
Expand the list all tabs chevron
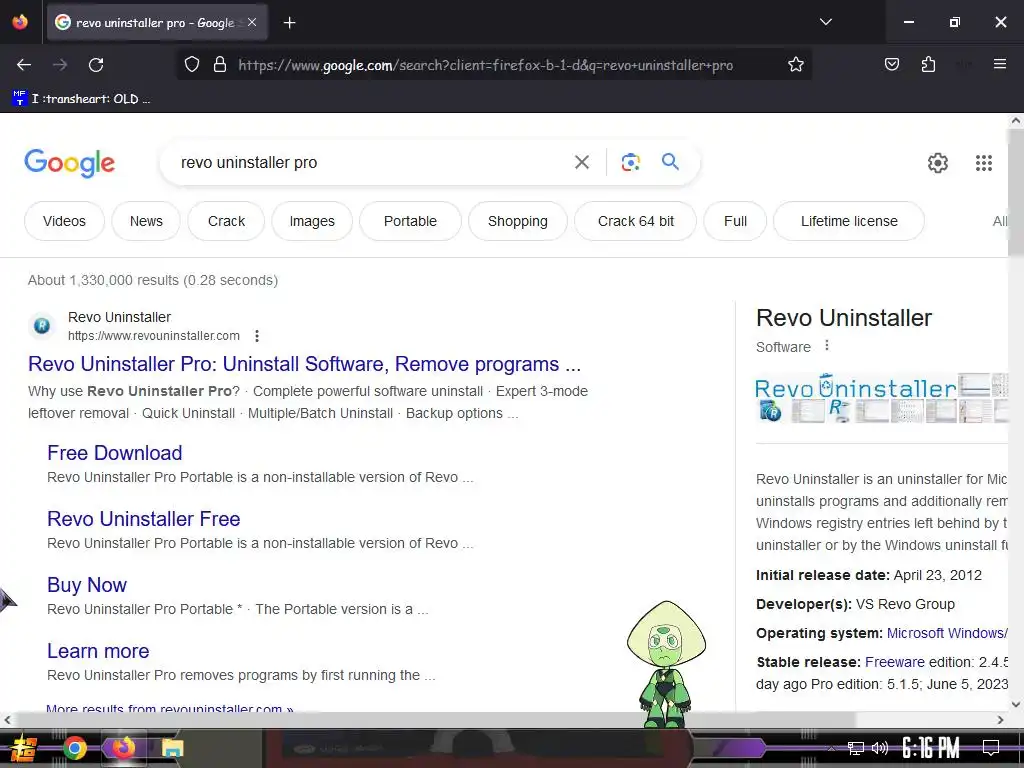pyautogui.click(x=825, y=22)
